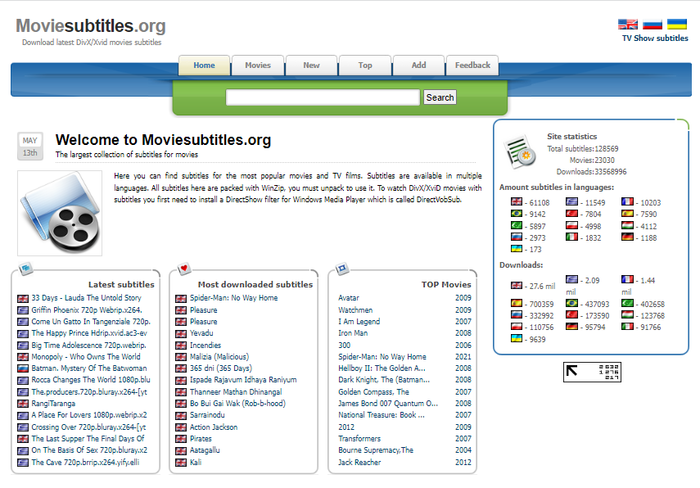Click the German flag beside 95794

572,326
